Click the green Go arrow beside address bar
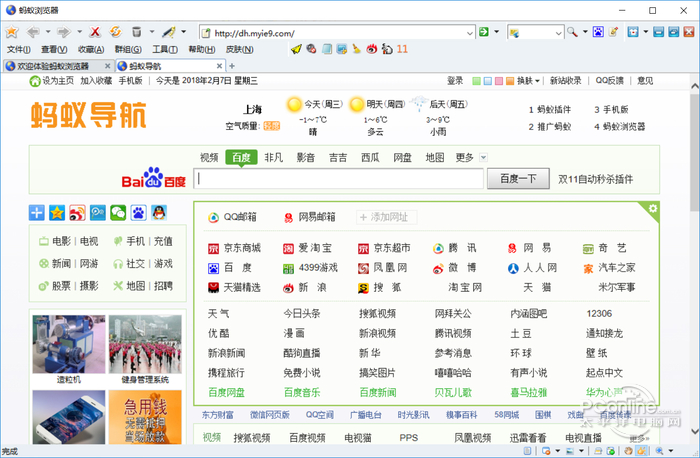Viewport: 700px width, 458px height. [483, 32]
